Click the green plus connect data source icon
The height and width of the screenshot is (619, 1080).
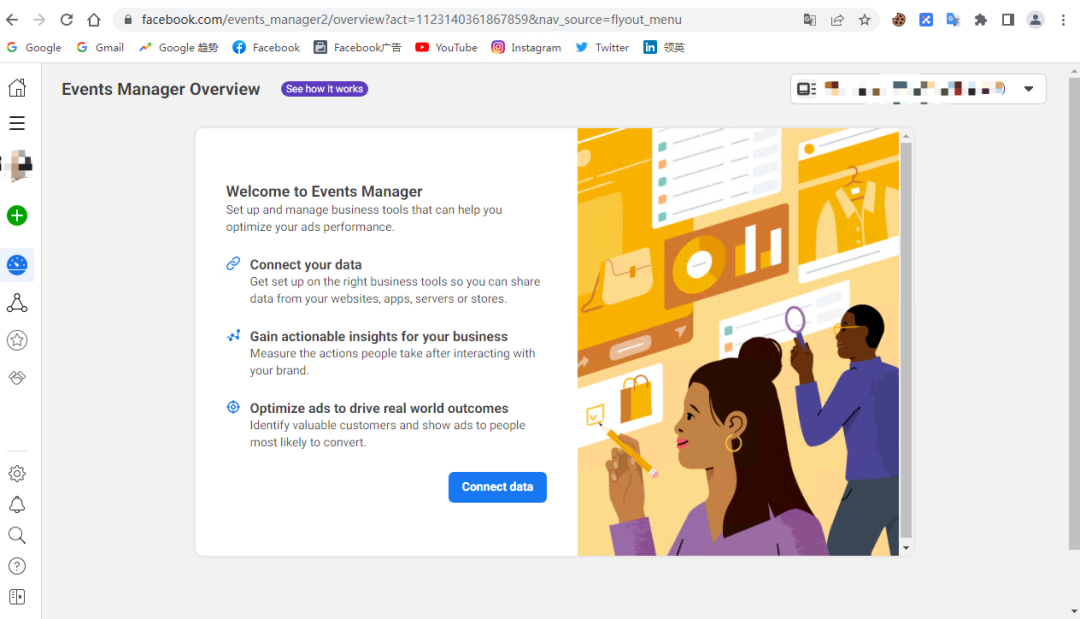17,216
